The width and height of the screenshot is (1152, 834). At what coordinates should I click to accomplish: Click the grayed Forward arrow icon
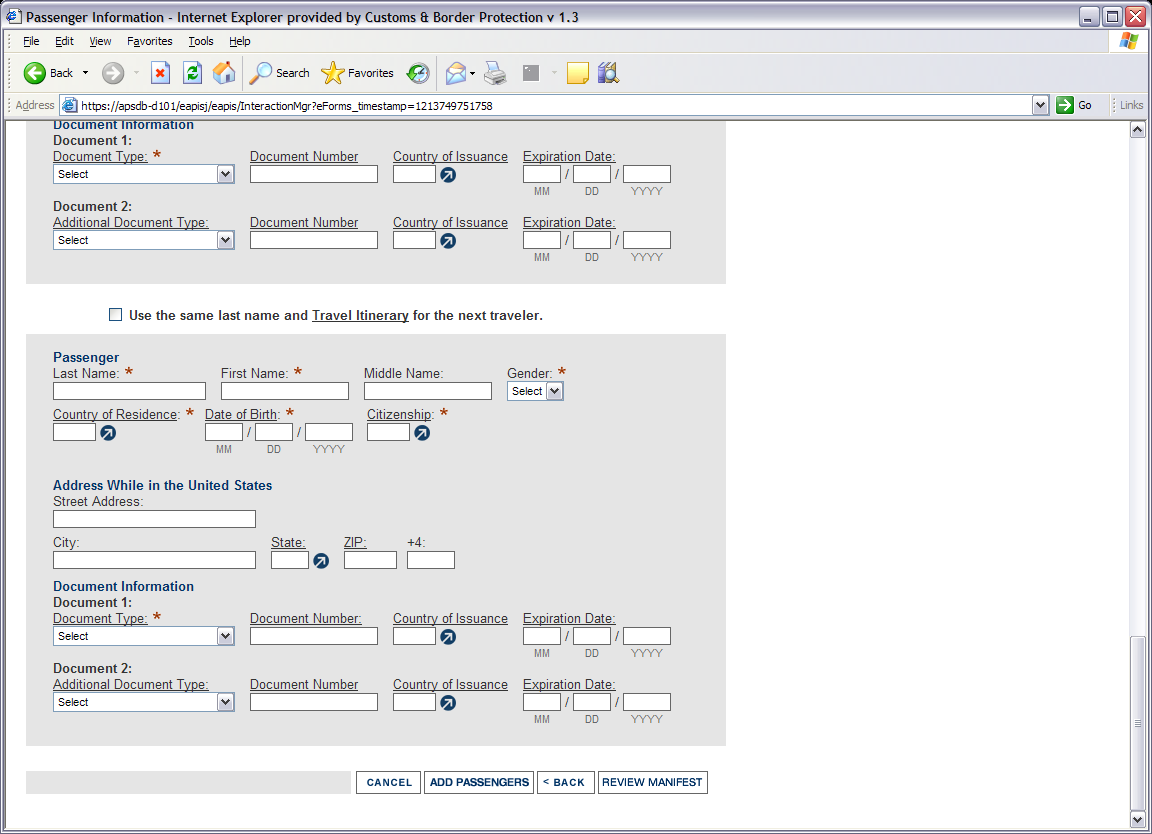pyautogui.click(x=113, y=73)
